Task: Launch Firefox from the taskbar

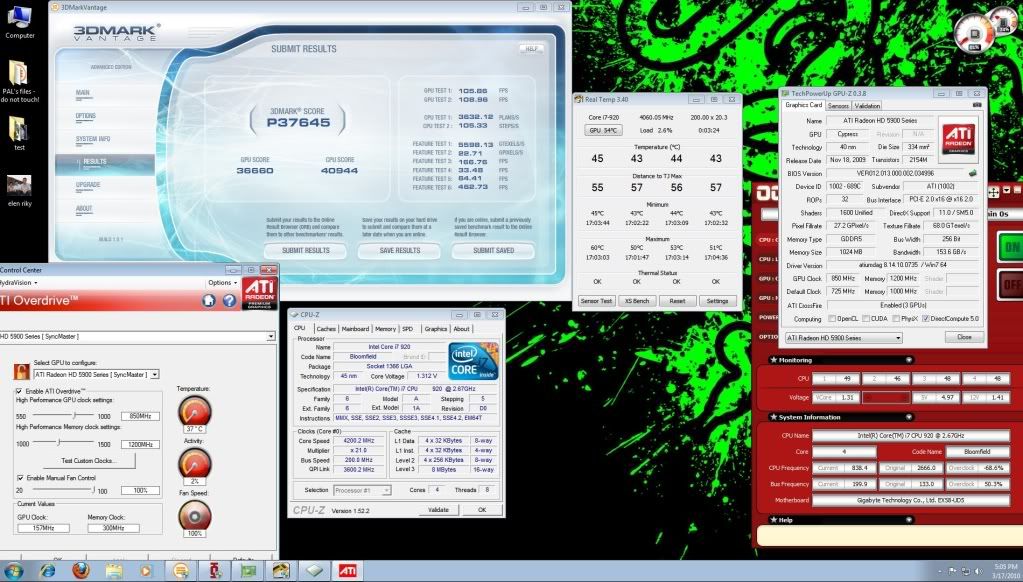Action: click(x=81, y=571)
